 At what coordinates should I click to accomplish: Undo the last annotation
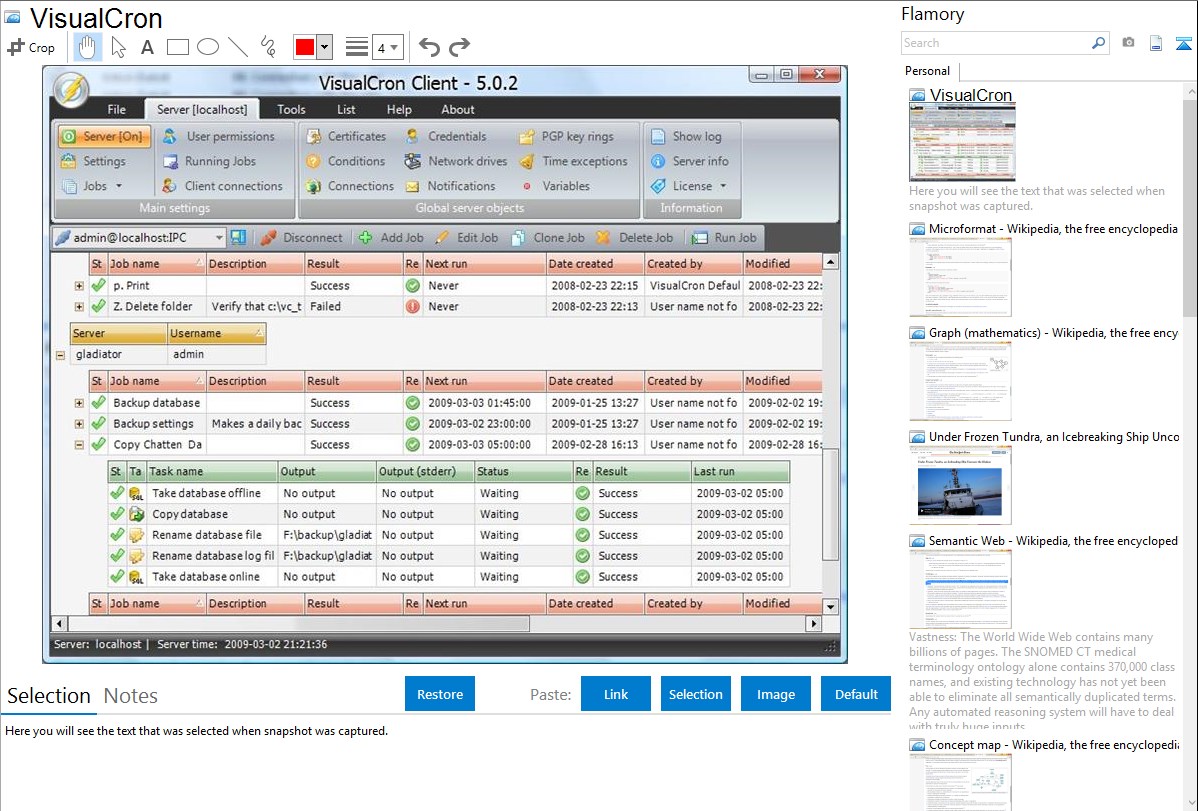pyautogui.click(x=429, y=47)
